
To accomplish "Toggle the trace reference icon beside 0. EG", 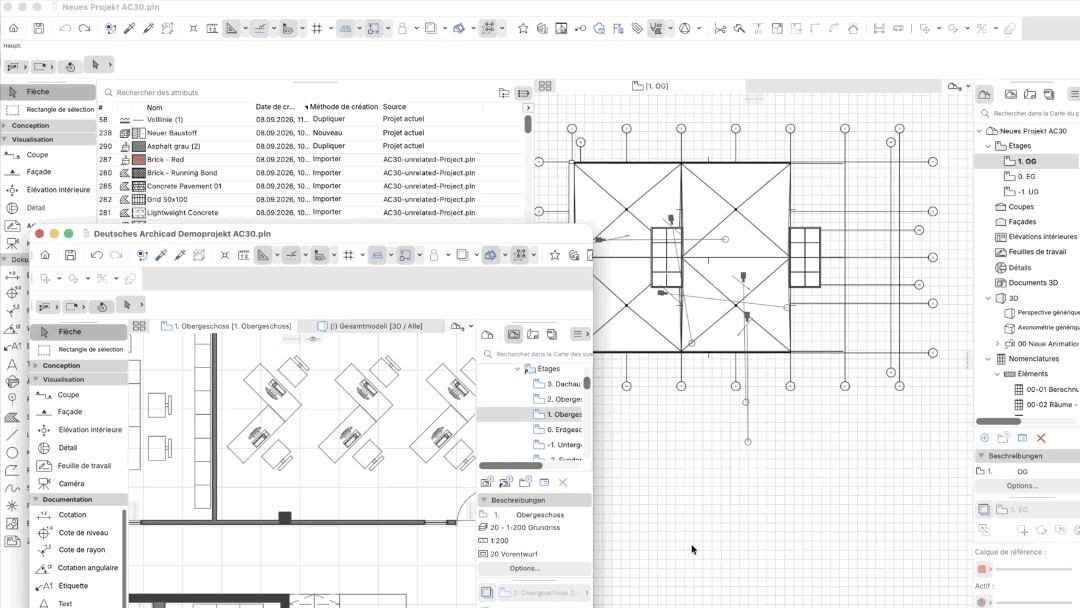I will click(984, 510).
